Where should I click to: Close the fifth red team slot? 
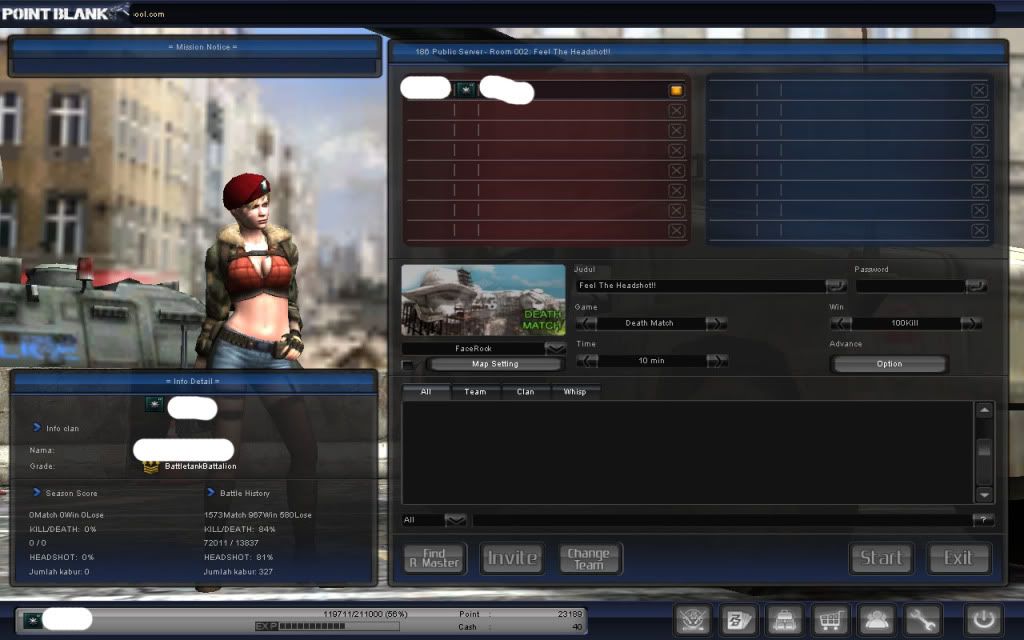point(677,170)
